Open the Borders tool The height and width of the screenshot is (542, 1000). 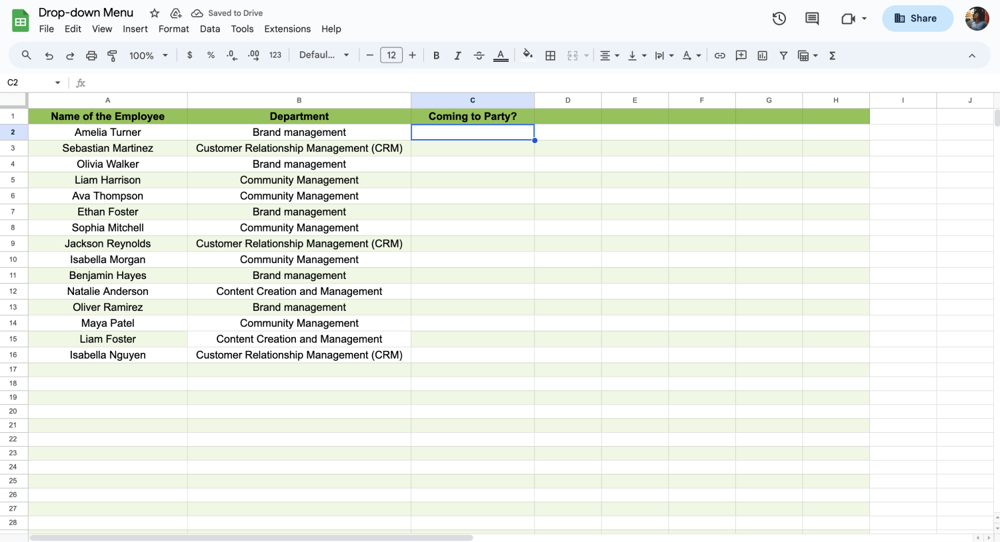(550, 55)
